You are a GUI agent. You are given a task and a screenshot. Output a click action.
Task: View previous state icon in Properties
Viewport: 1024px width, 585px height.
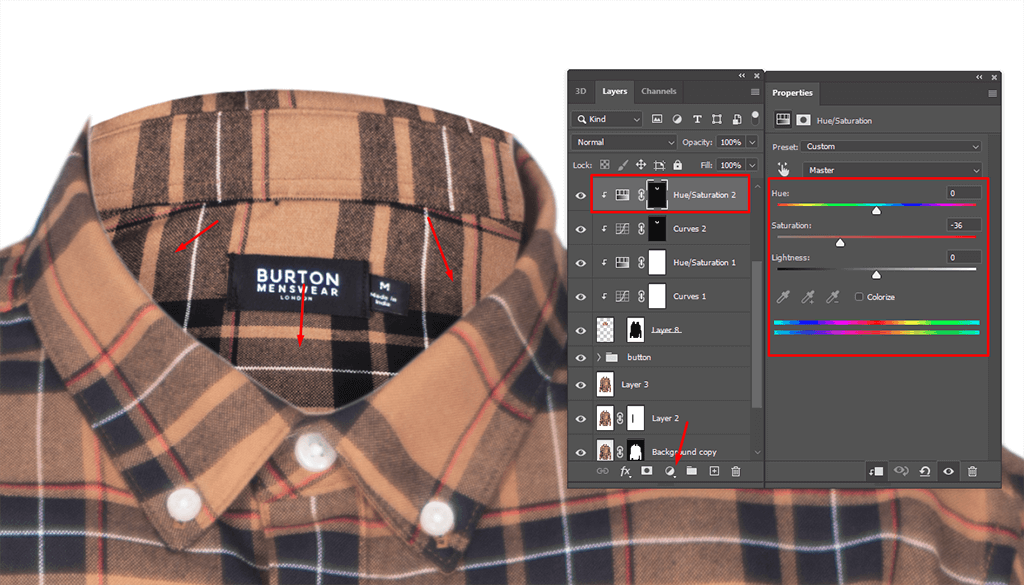[901, 471]
